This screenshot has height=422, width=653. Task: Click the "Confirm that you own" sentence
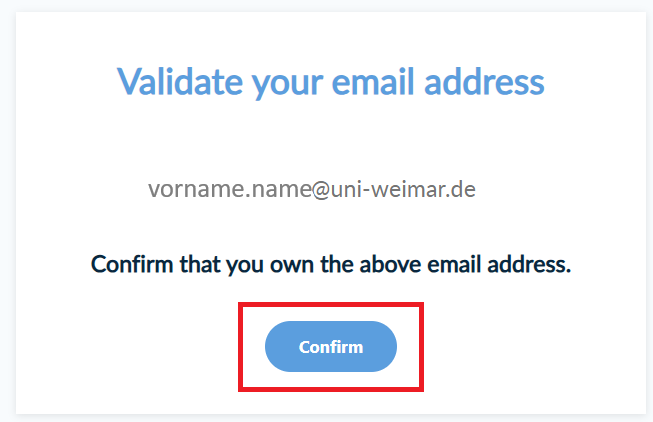(x=331, y=265)
